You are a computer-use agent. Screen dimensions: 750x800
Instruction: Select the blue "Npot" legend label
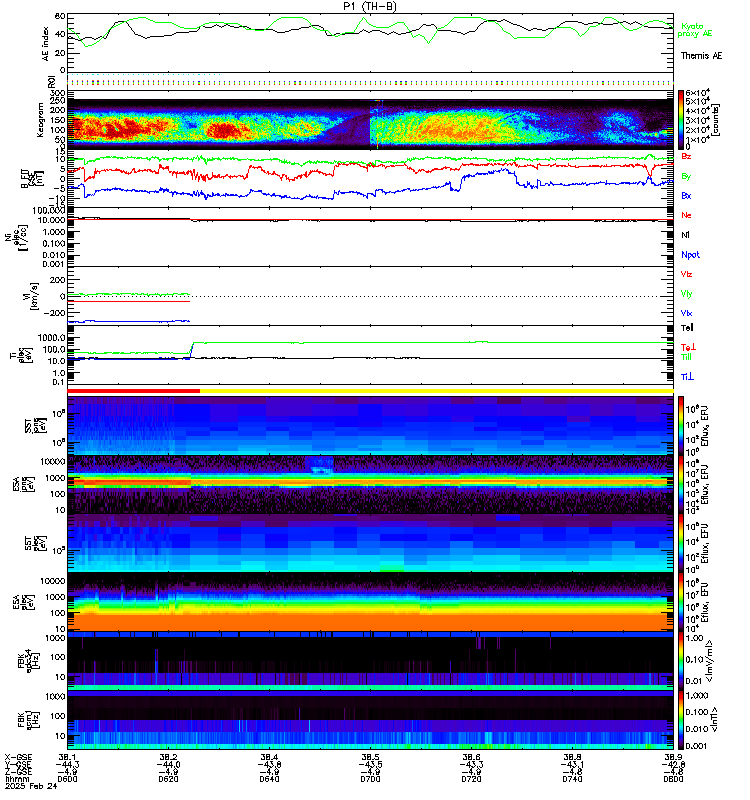coord(690,255)
